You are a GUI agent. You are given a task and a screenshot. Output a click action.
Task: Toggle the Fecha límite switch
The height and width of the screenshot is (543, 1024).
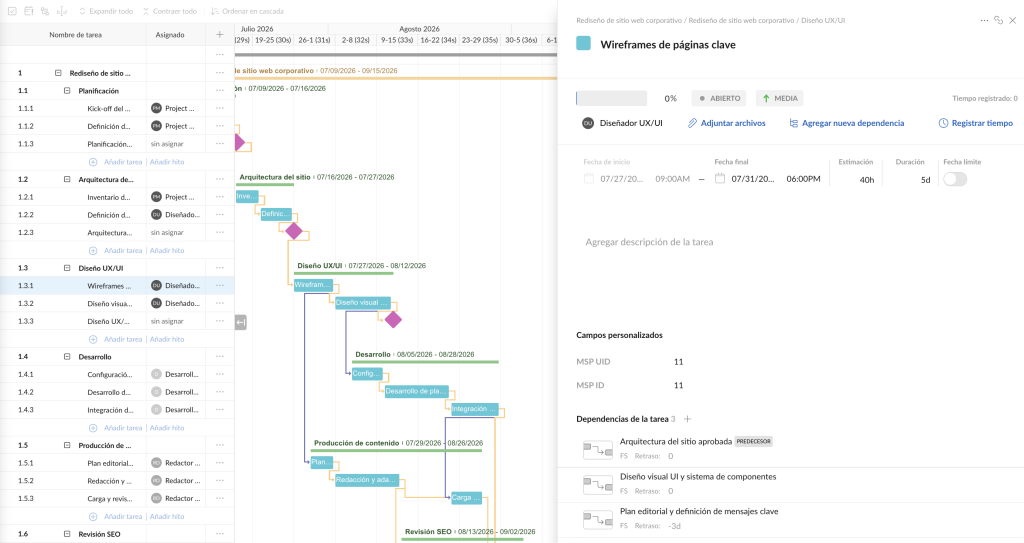[x=955, y=179]
